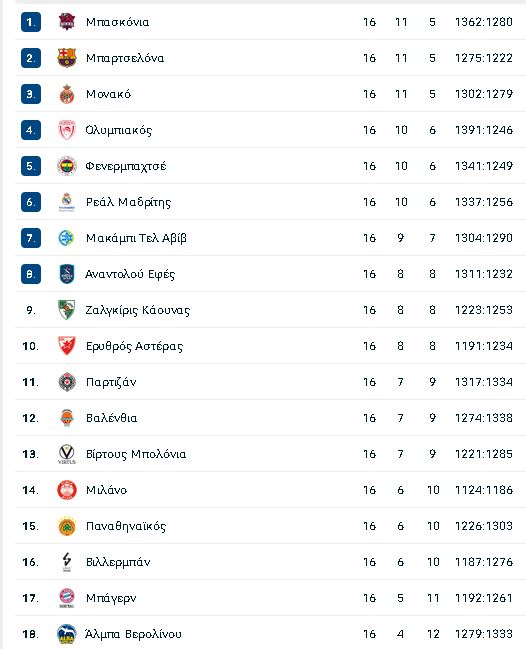Image resolution: width=526 pixels, height=649 pixels.
Task: Click the Μπαρτσελόνα club crest
Action: [67, 58]
